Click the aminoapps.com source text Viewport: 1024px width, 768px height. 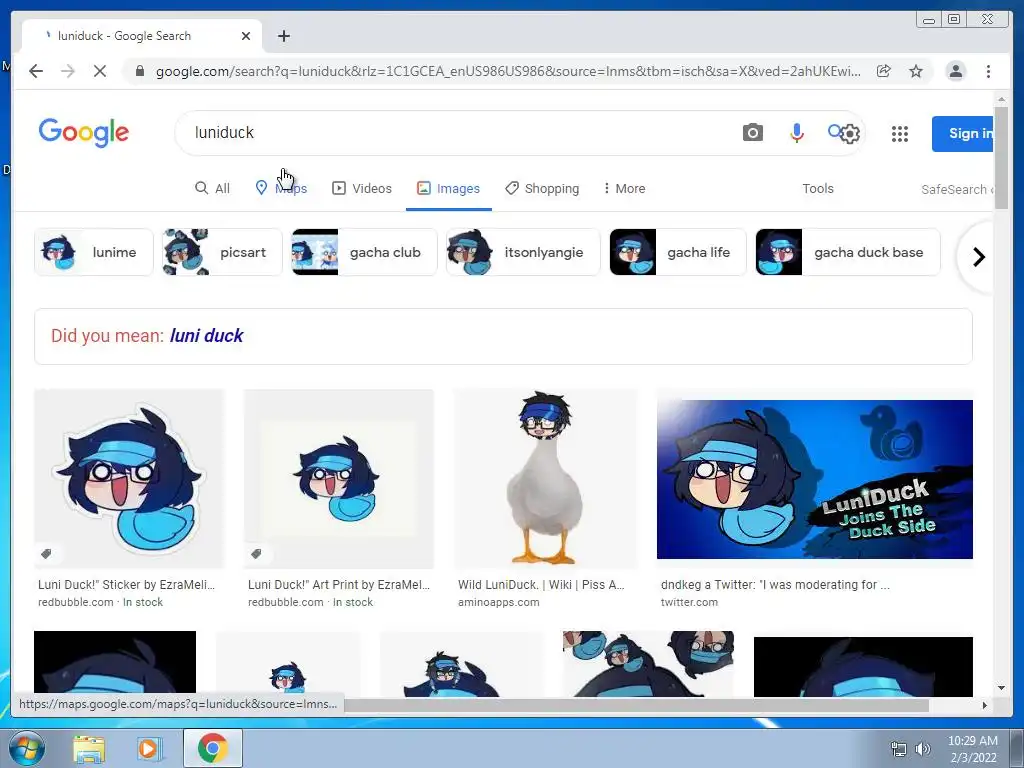click(498, 602)
